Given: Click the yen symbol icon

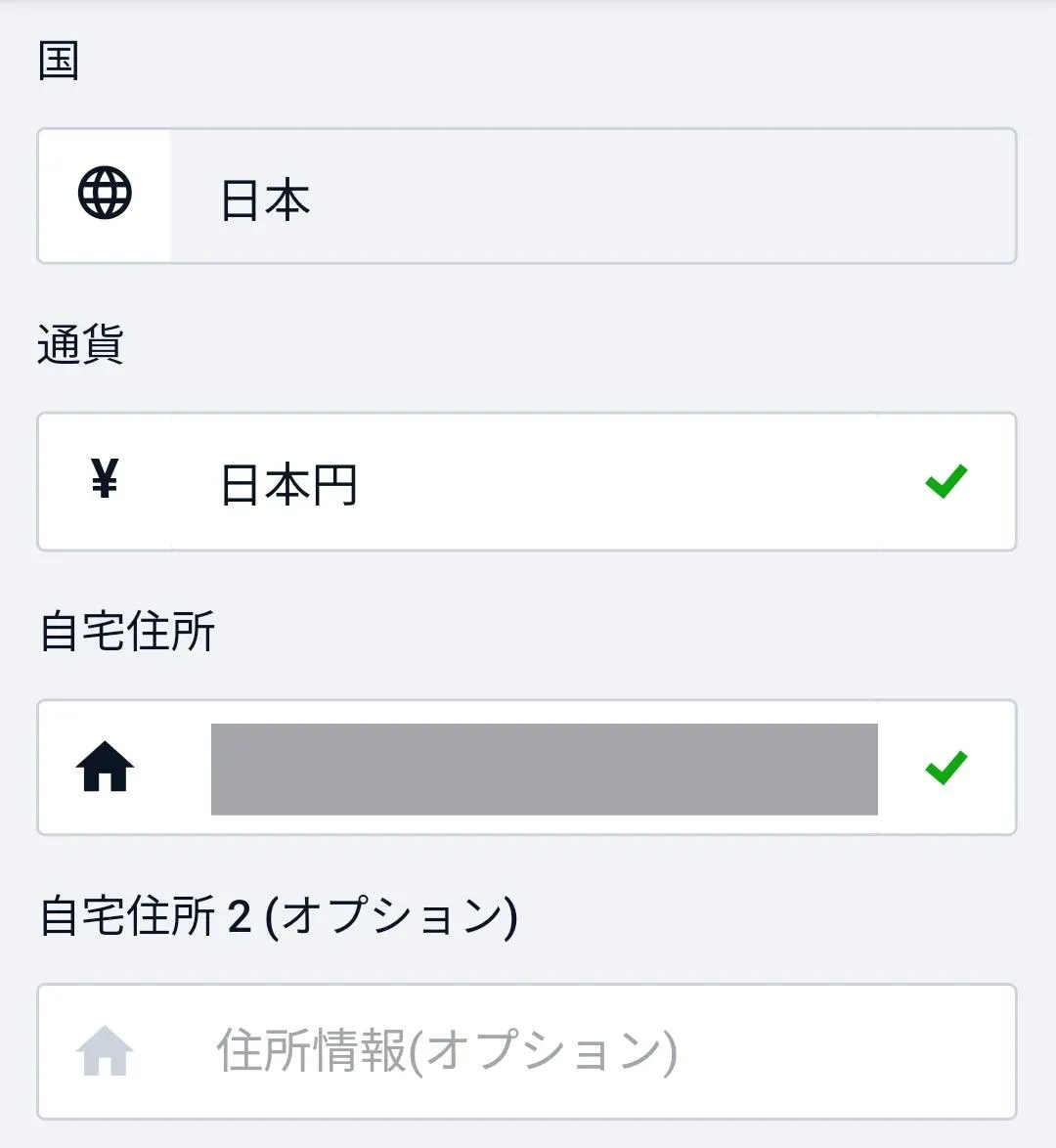Looking at the screenshot, I should point(105,480).
